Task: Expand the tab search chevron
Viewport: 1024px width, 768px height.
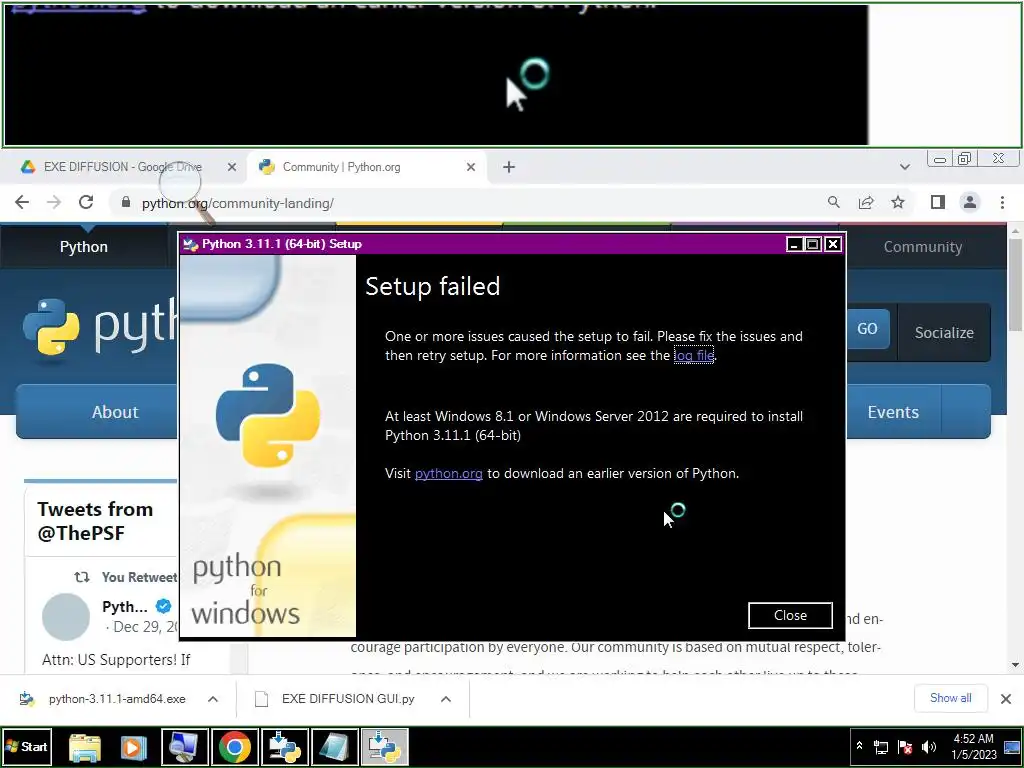Action: click(904, 167)
